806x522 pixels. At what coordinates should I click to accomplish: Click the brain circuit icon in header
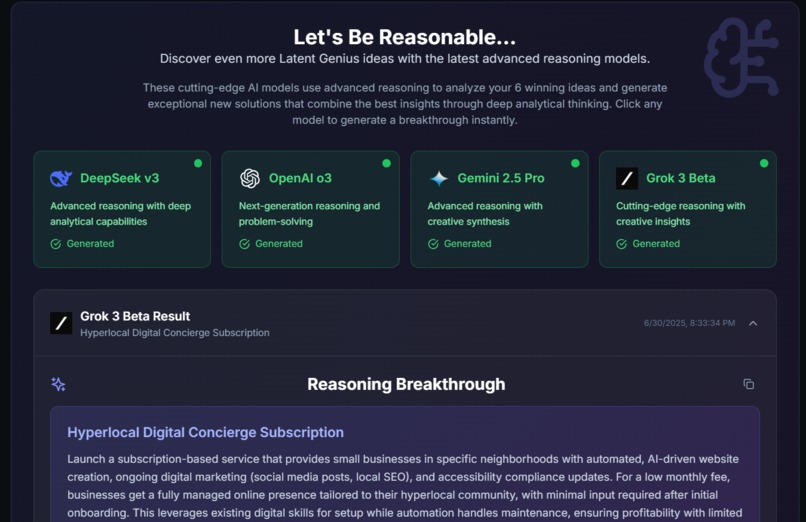(741, 58)
